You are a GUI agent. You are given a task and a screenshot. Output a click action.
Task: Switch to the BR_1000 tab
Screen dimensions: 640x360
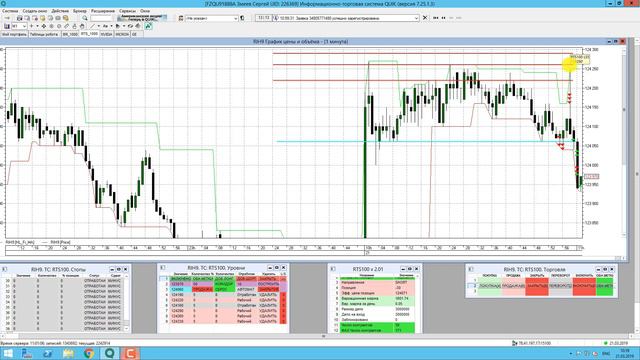pos(70,34)
